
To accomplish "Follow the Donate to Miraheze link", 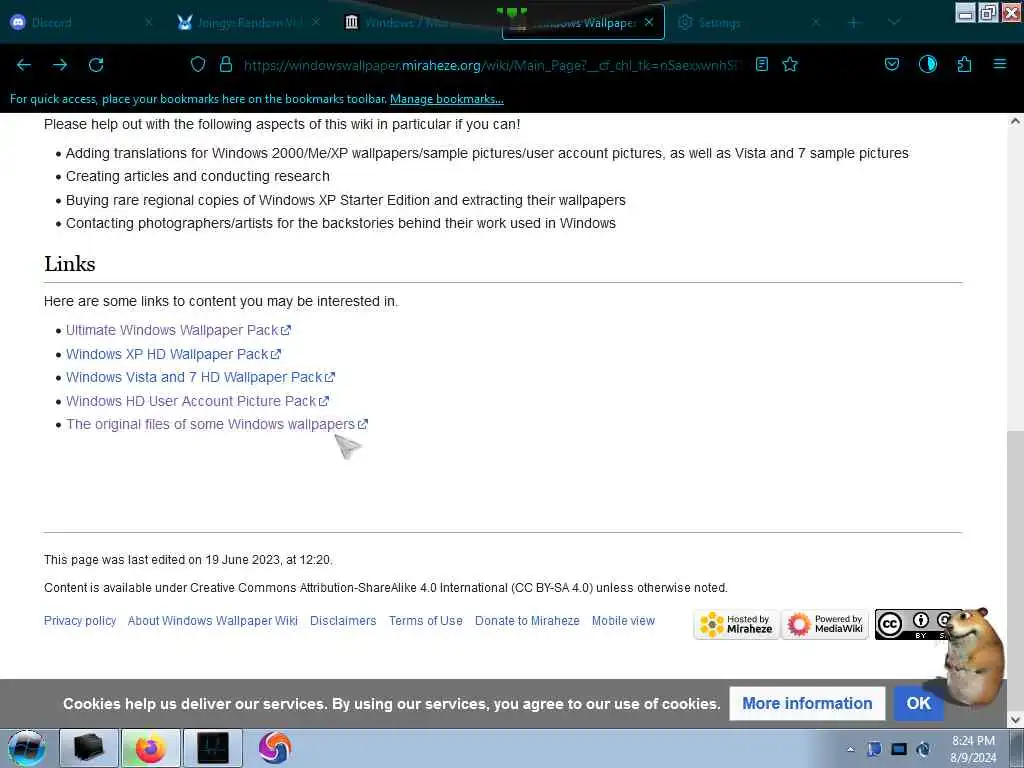I will 527,621.
